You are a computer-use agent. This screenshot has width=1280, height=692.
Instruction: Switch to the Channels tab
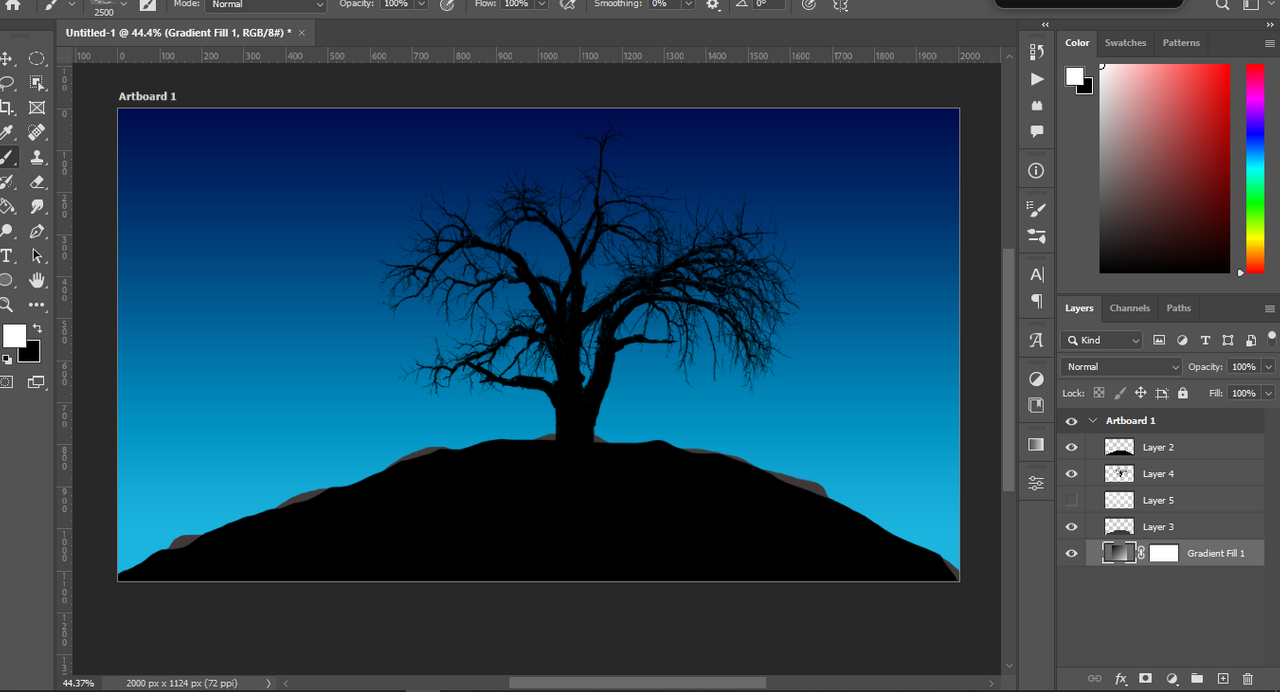click(x=1129, y=308)
